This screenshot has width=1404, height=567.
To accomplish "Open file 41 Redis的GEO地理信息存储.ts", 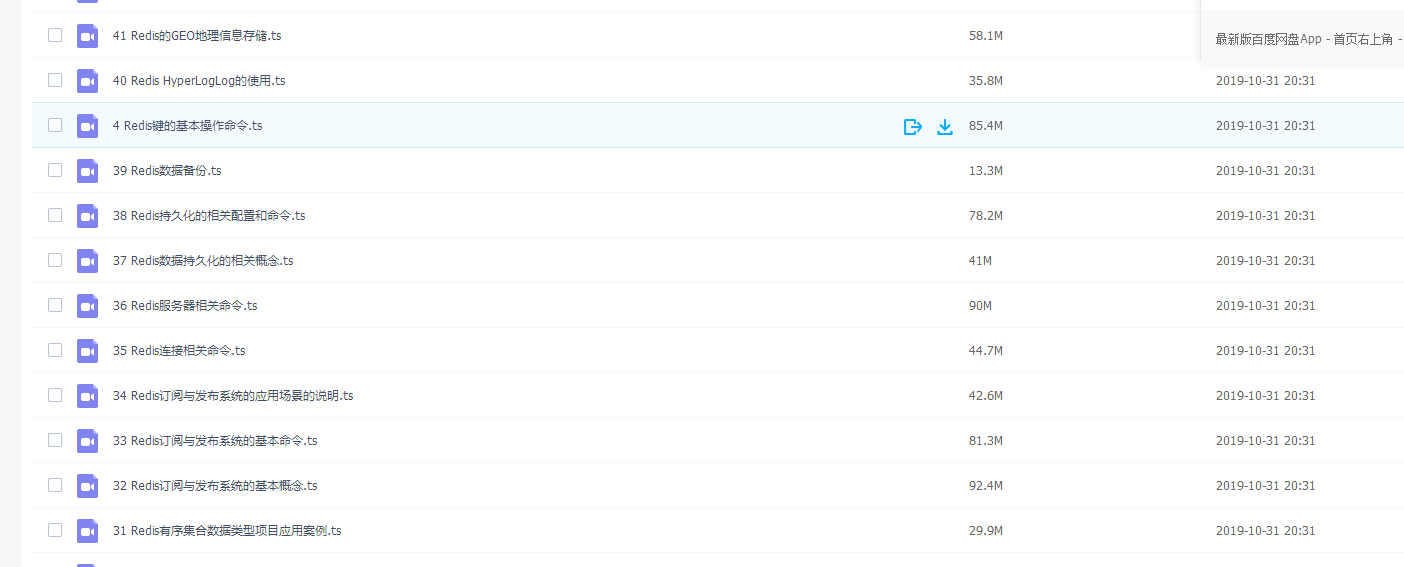I will pos(197,36).
